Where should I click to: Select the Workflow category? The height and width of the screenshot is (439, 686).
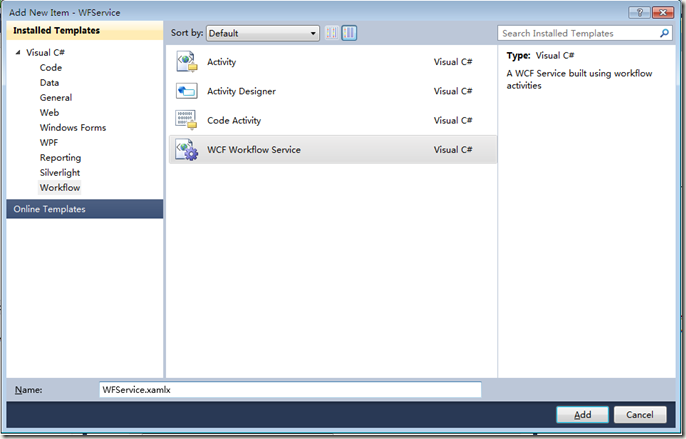(x=60, y=187)
